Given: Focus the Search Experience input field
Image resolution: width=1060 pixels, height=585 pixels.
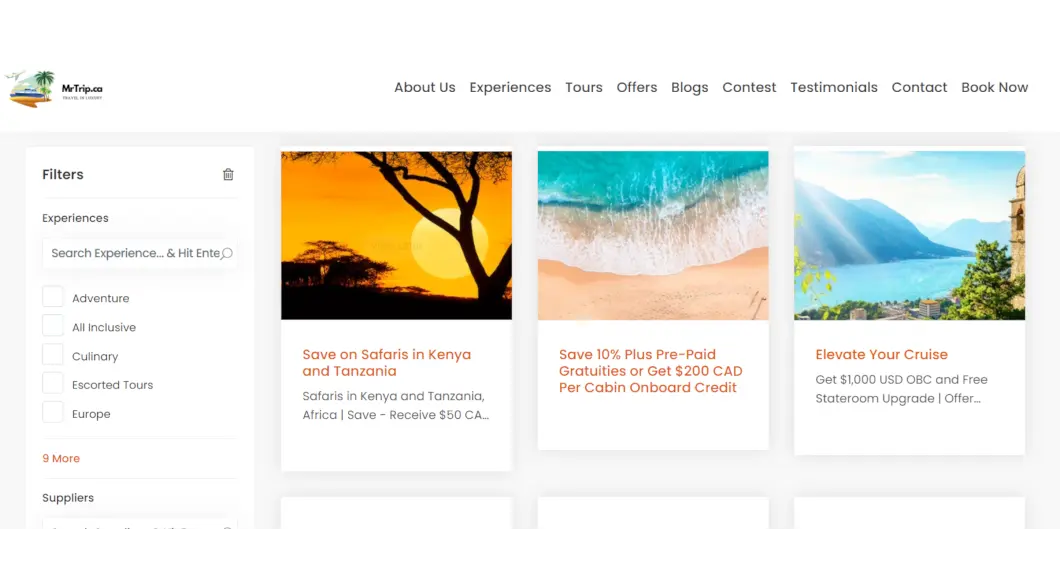Looking at the screenshot, I should click(x=133, y=253).
